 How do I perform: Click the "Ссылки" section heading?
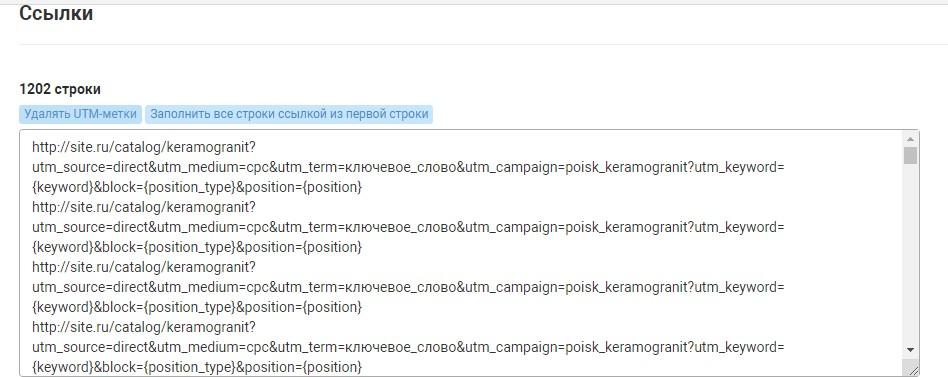(56, 13)
